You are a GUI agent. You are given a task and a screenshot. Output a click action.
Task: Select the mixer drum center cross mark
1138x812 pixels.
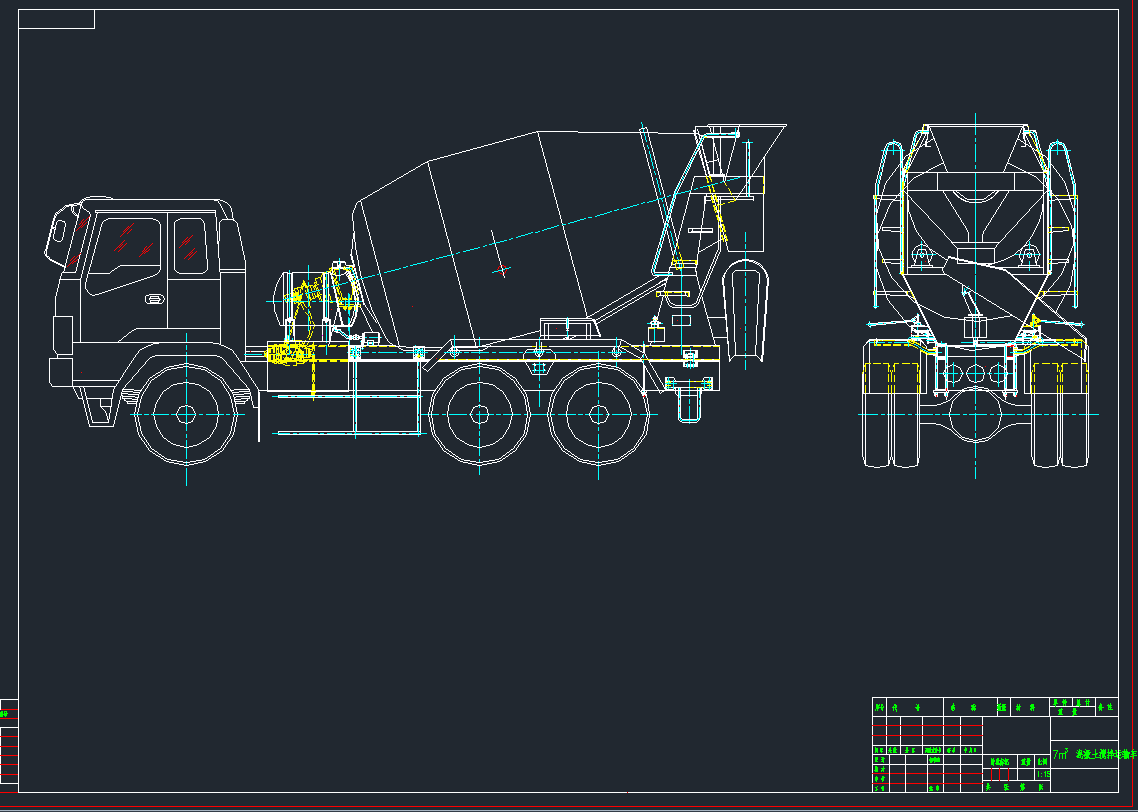pos(501,269)
